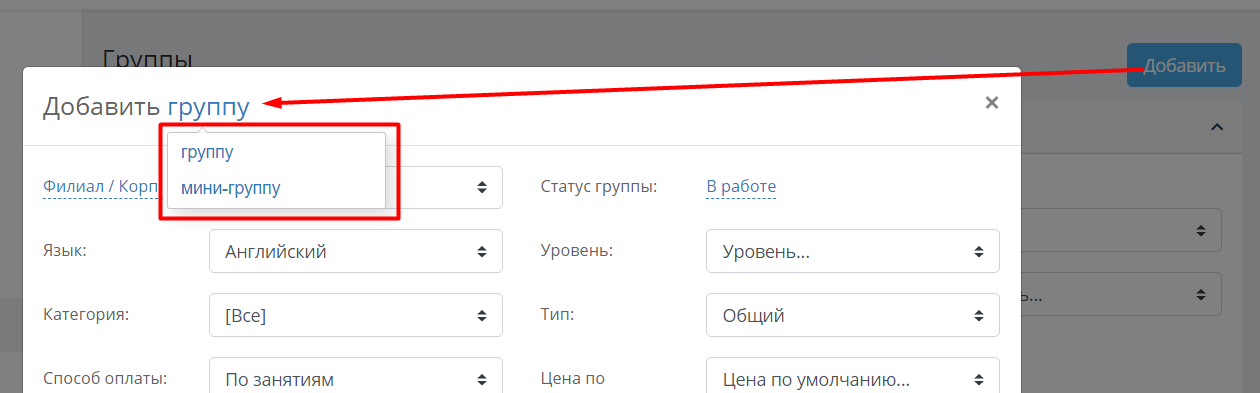Screen dimensions: 1260x393
Task: Open the группу type link in the title
Action: point(209,106)
